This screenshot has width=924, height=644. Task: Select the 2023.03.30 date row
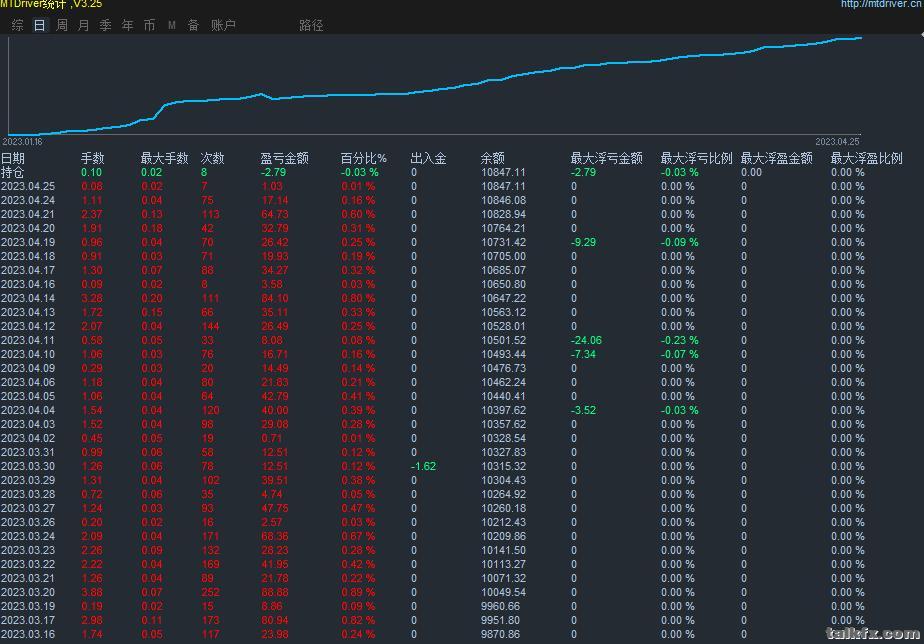(28, 467)
